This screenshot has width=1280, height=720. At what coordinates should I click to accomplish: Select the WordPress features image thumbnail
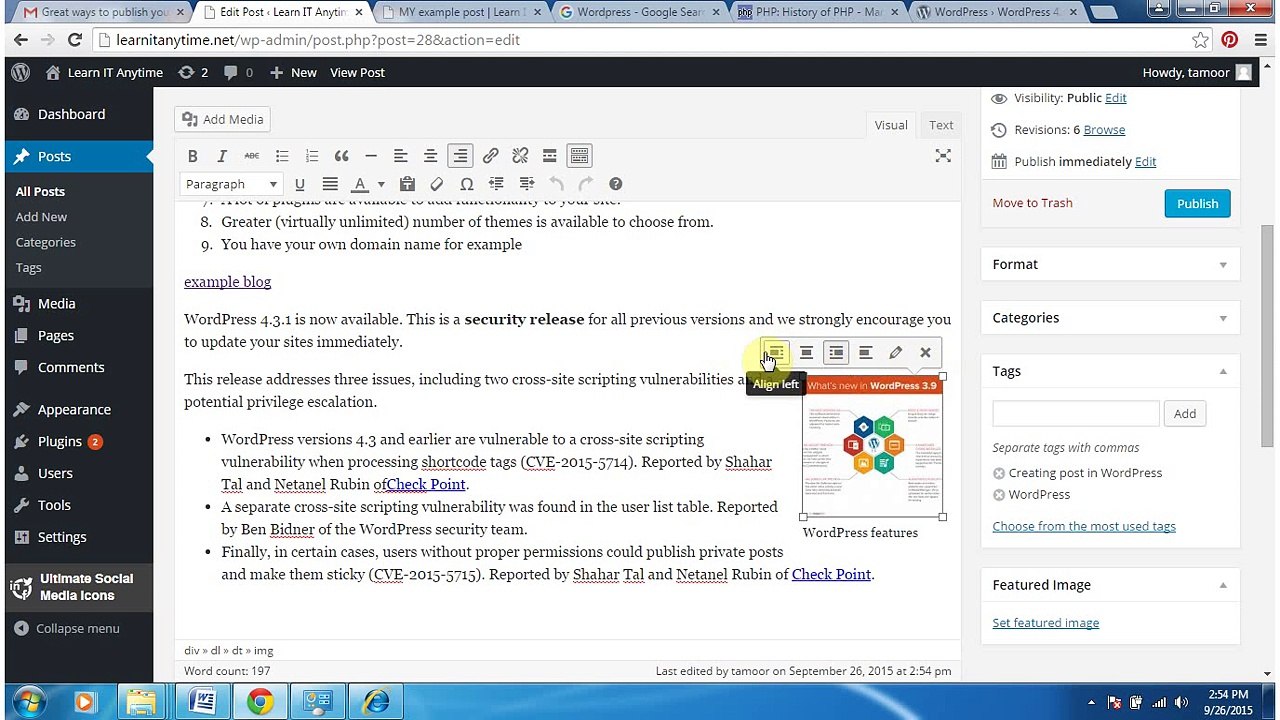tap(873, 447)
